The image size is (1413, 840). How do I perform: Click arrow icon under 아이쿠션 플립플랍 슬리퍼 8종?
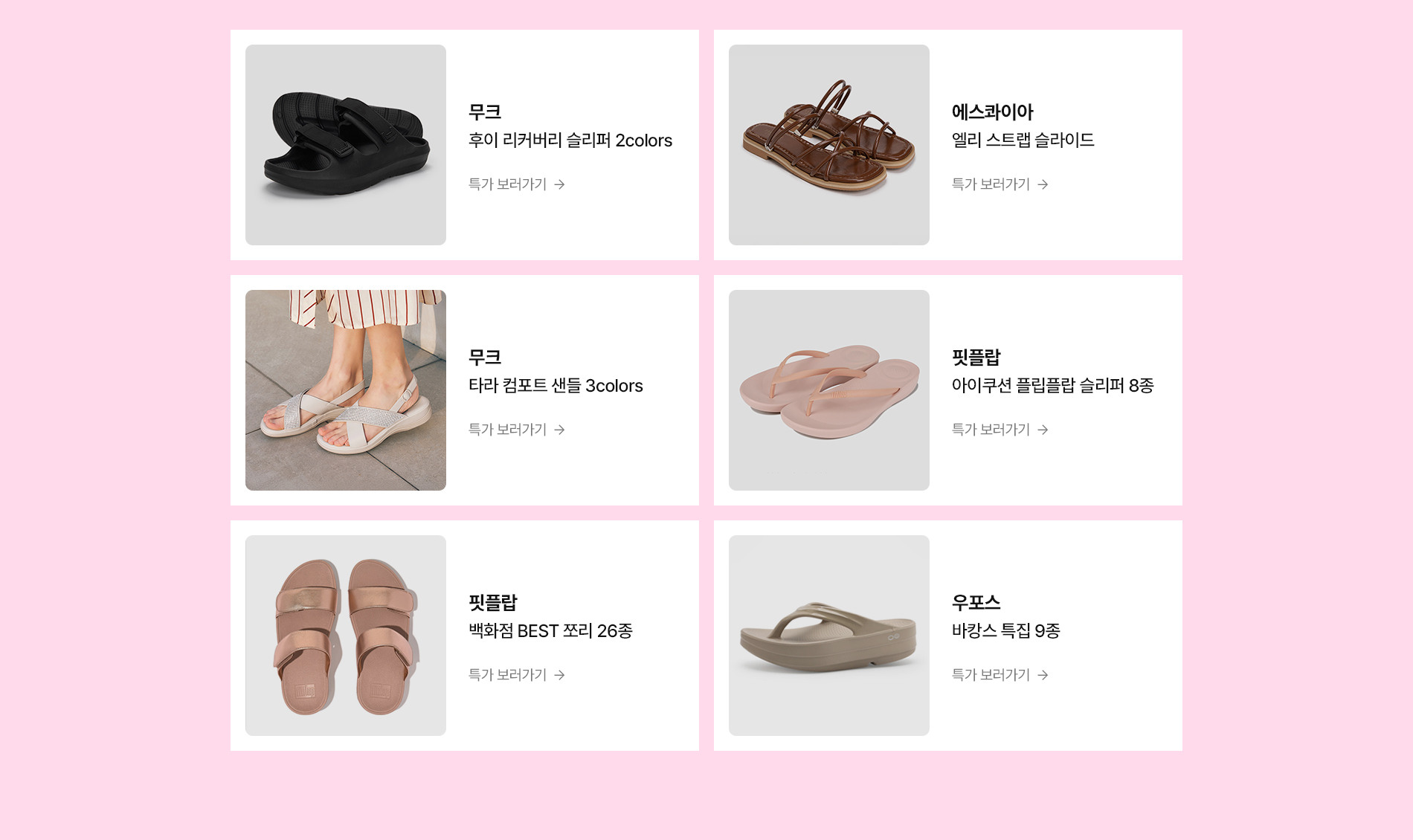click(x=1043, y=430)
